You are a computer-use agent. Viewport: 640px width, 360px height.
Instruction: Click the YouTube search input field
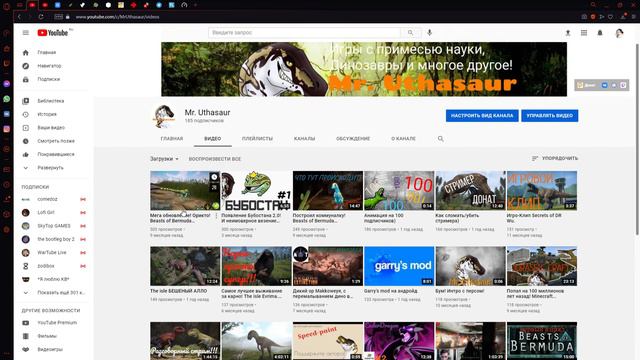click(x=304, y=33)
